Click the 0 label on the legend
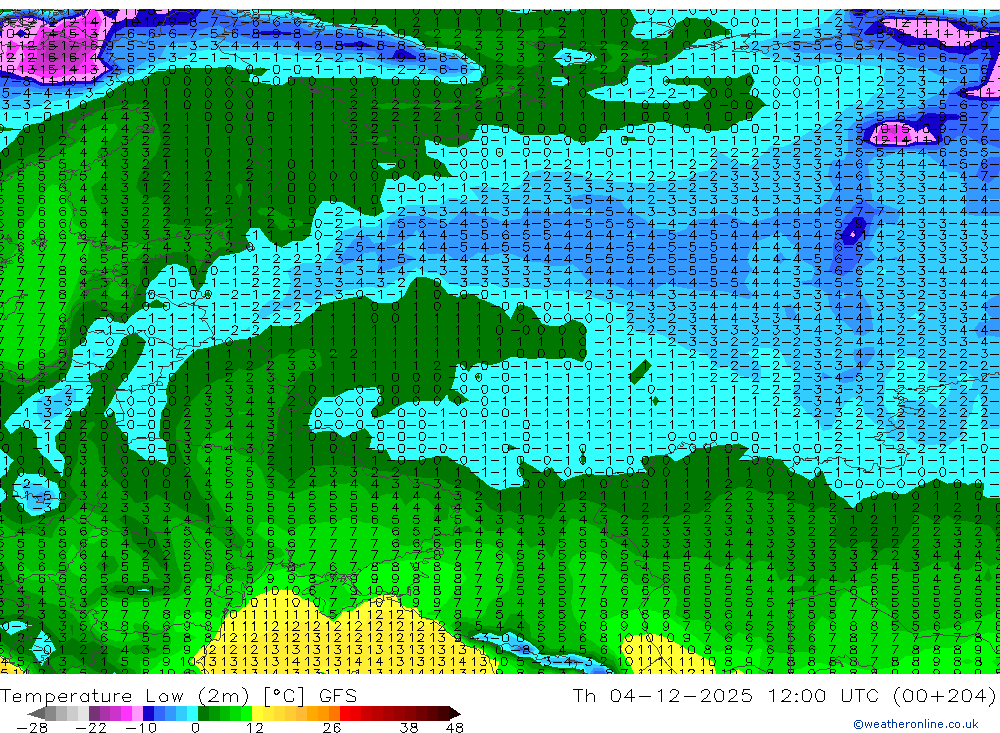This screenshot has height=733, width=1000. (x=195, y=727)
